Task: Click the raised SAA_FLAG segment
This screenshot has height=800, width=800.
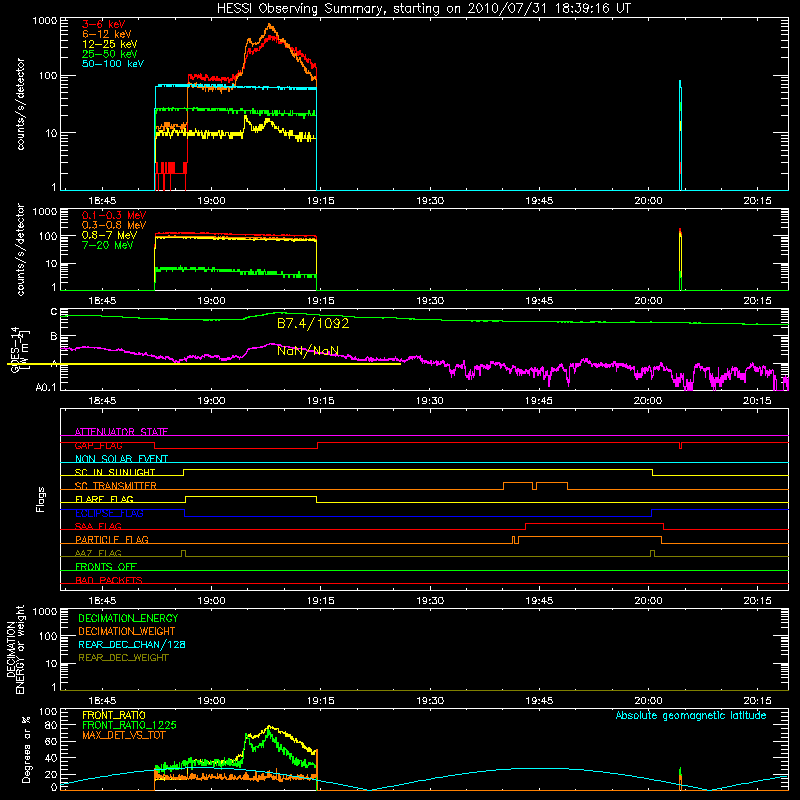Action: tap(594, 523)
